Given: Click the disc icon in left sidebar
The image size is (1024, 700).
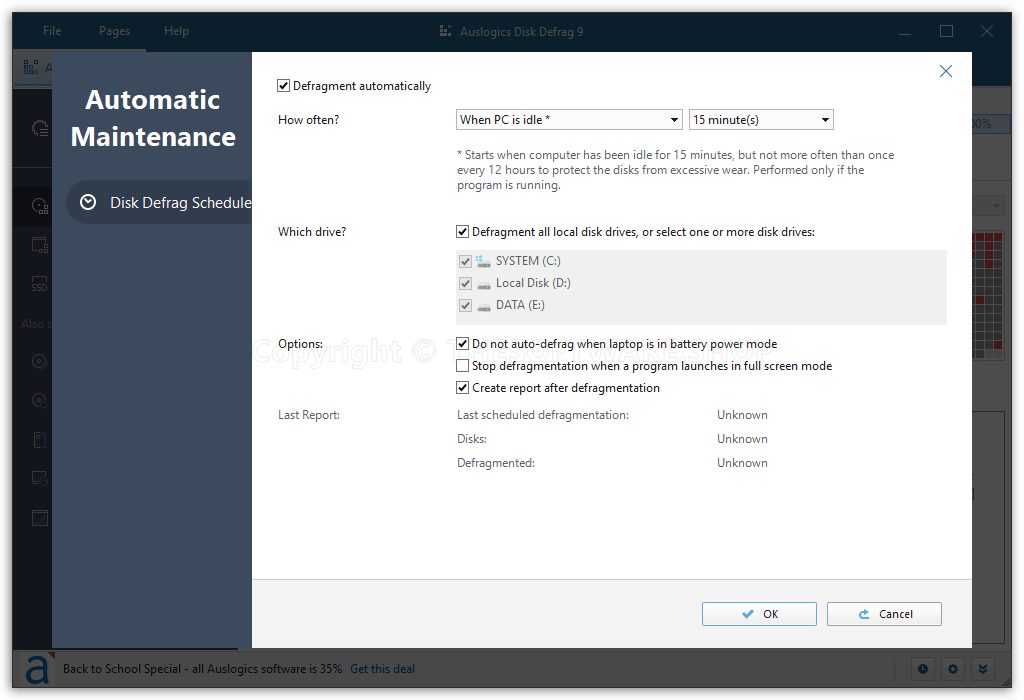Looking at the screenshot, I should click(x=40, y=361).
